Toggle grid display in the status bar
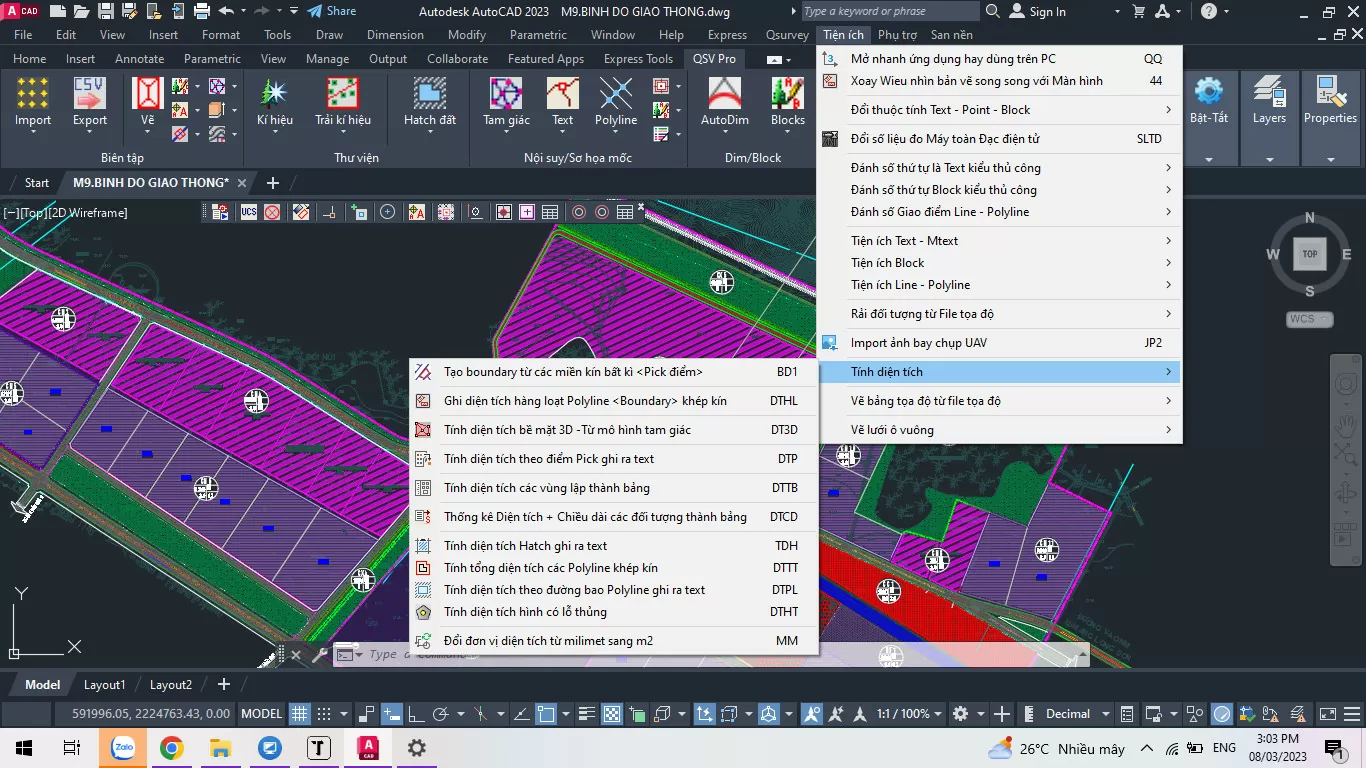The width and height of the screenshot is (1366, 768). click(298, 713)
